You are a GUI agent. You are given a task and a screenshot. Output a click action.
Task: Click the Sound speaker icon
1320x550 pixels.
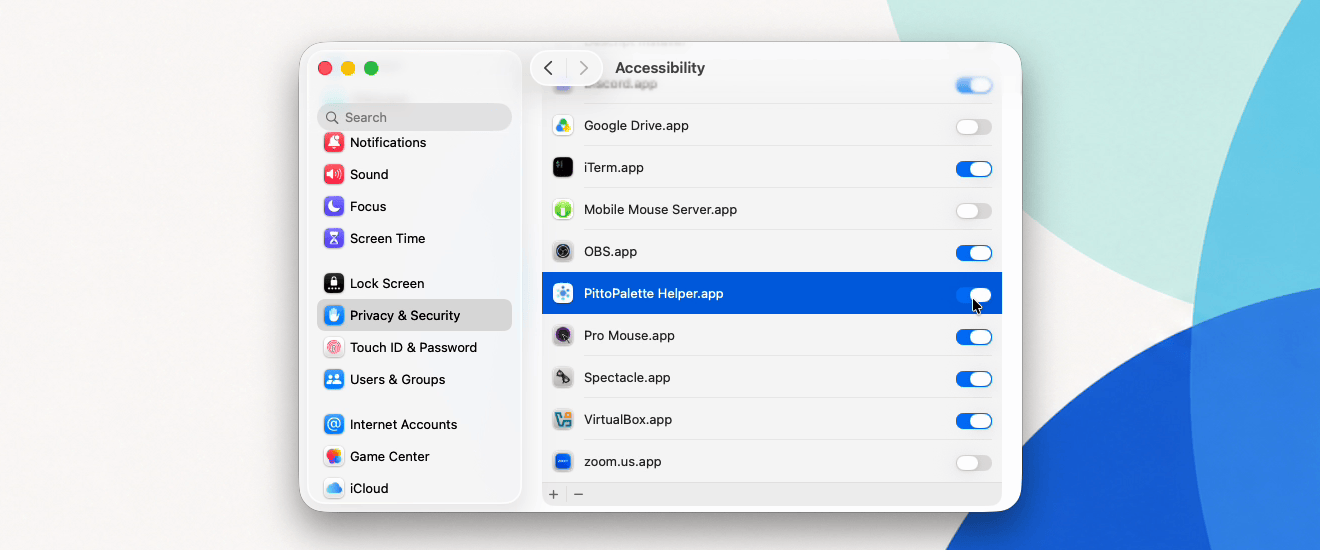(x=334, y=174)
